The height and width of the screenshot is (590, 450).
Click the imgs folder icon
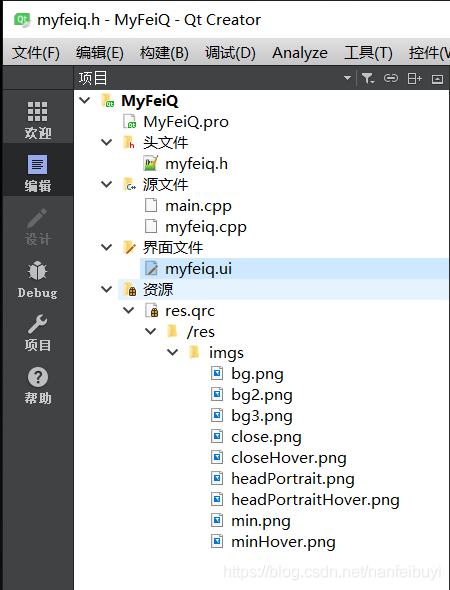[x=194, y=353]
